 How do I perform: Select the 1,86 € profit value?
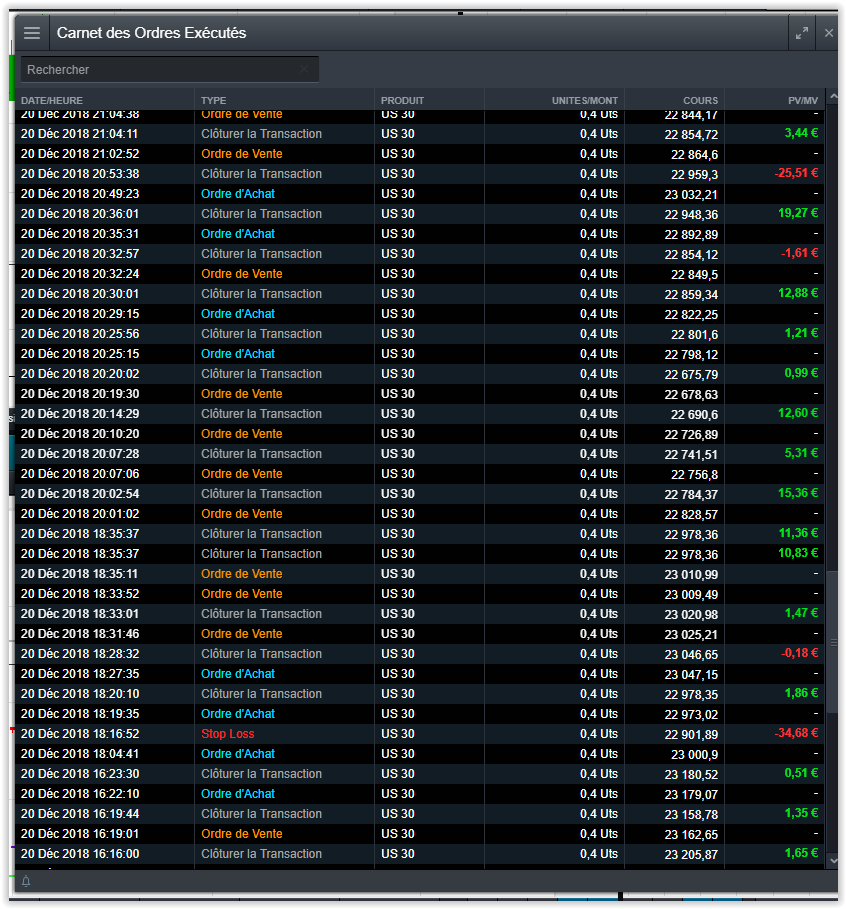801,693
